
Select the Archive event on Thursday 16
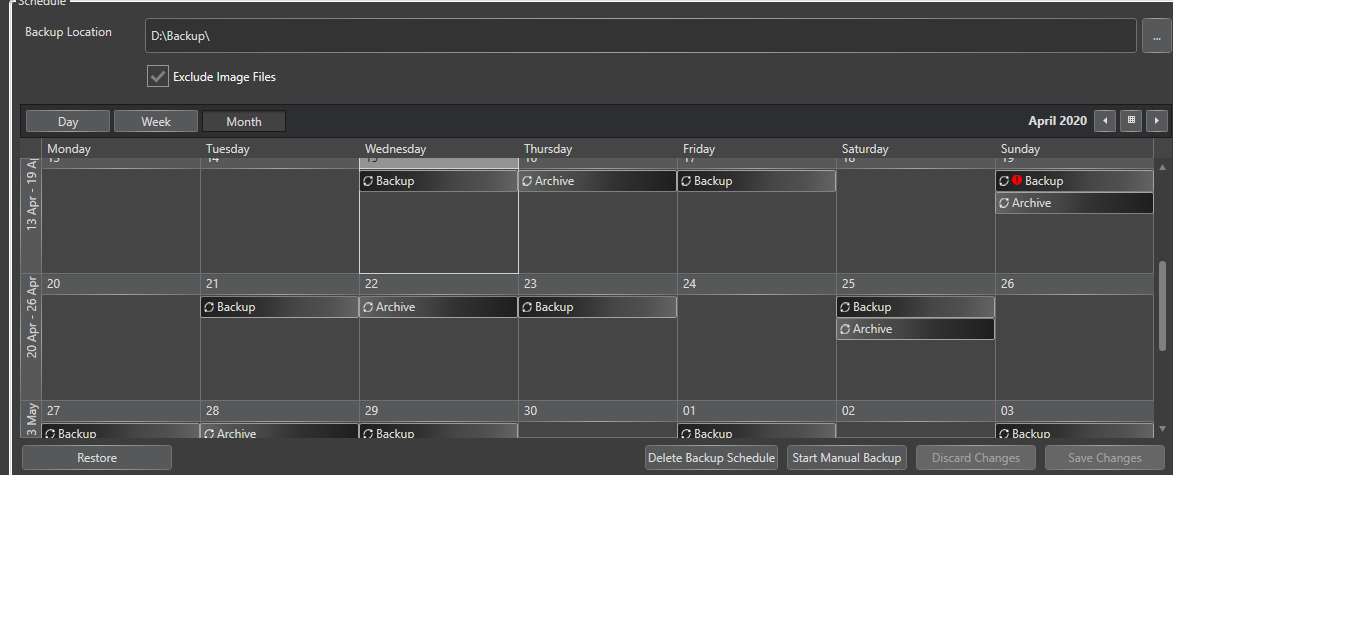(x=598, y=181)
